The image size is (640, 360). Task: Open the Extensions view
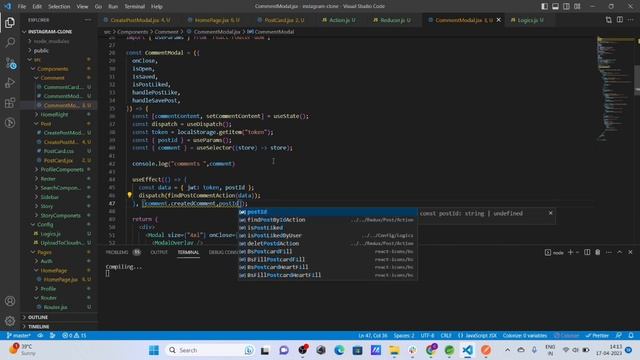pos(10,103)
